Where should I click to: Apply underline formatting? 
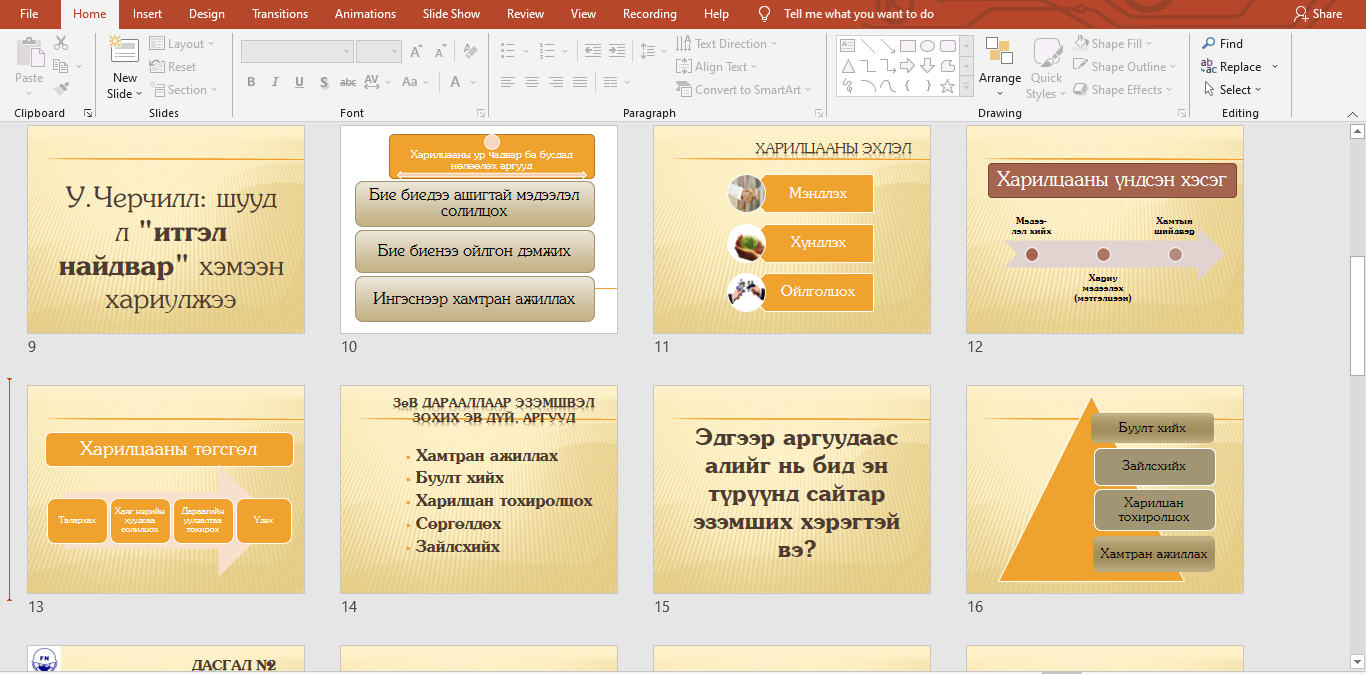pos(299,82)
